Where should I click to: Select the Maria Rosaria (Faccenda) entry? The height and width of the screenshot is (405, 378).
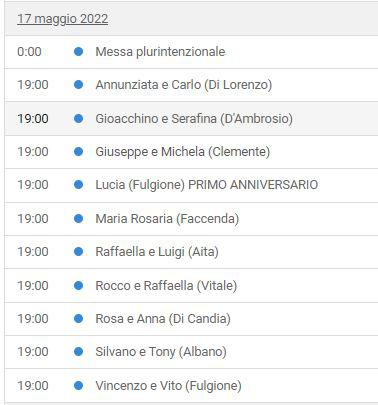[167, 219]
